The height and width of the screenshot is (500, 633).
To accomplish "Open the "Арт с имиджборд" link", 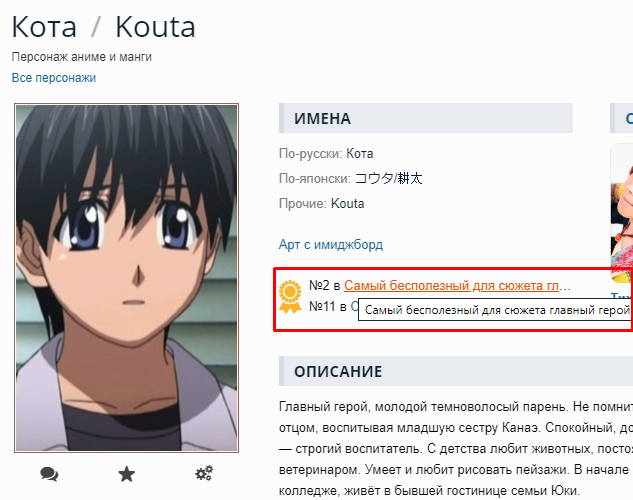I will 331,245.
